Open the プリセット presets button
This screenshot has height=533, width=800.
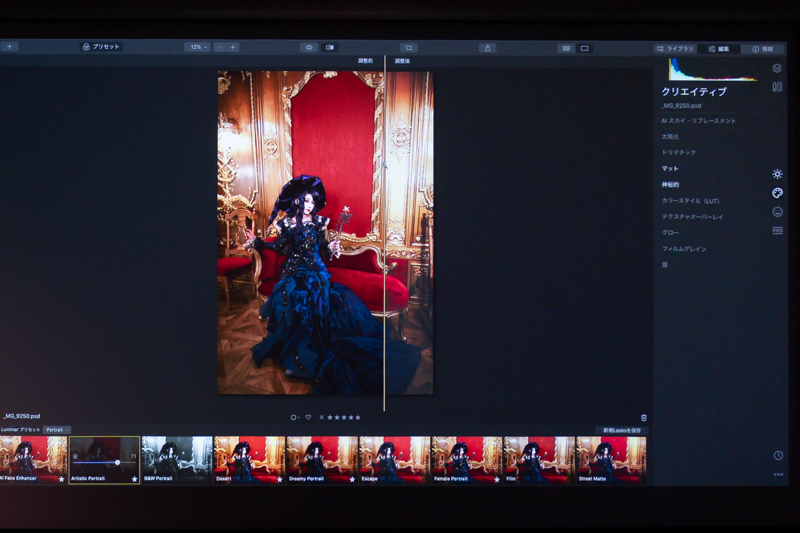101,46
